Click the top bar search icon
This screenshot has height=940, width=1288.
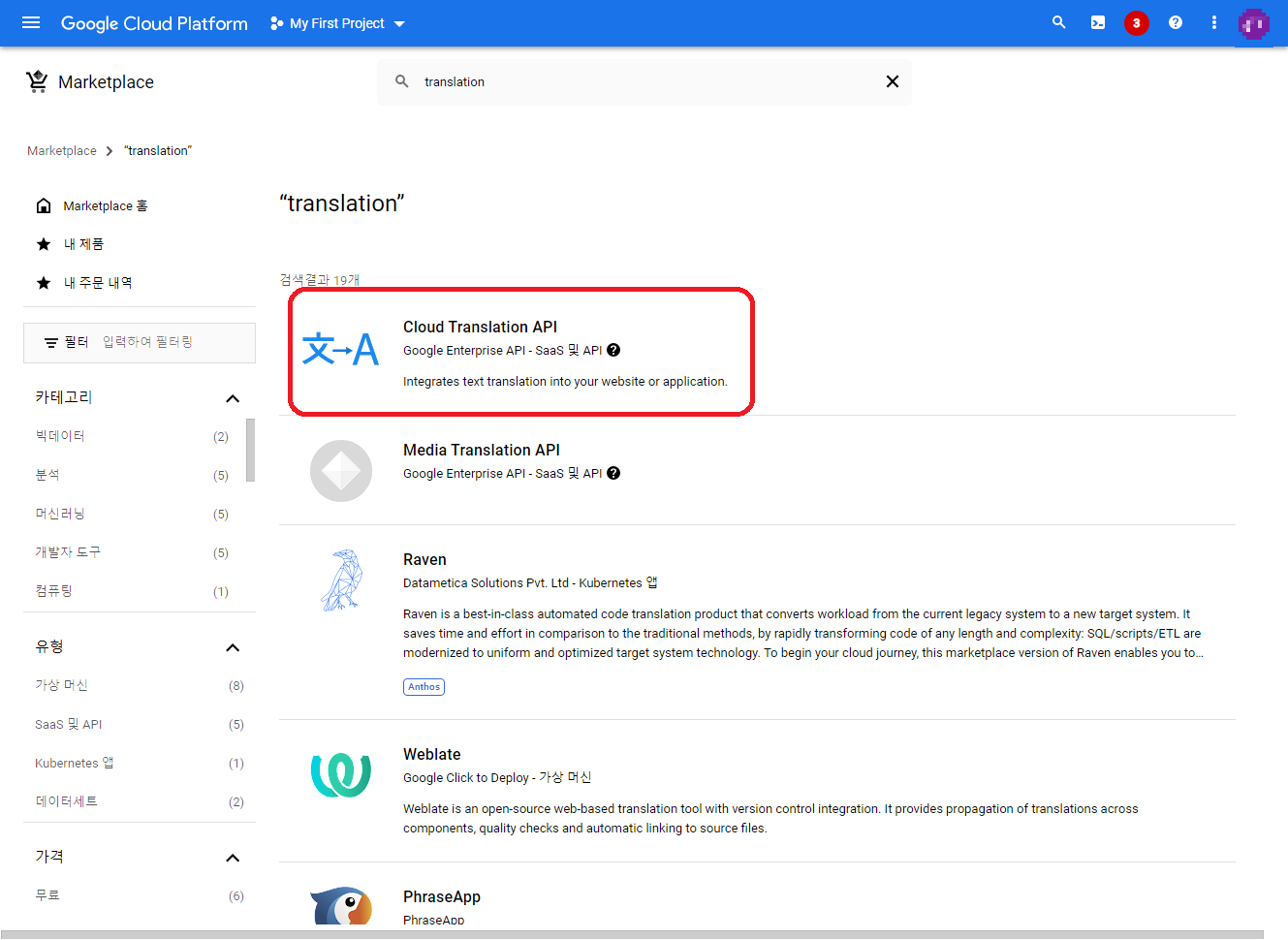1058,22
